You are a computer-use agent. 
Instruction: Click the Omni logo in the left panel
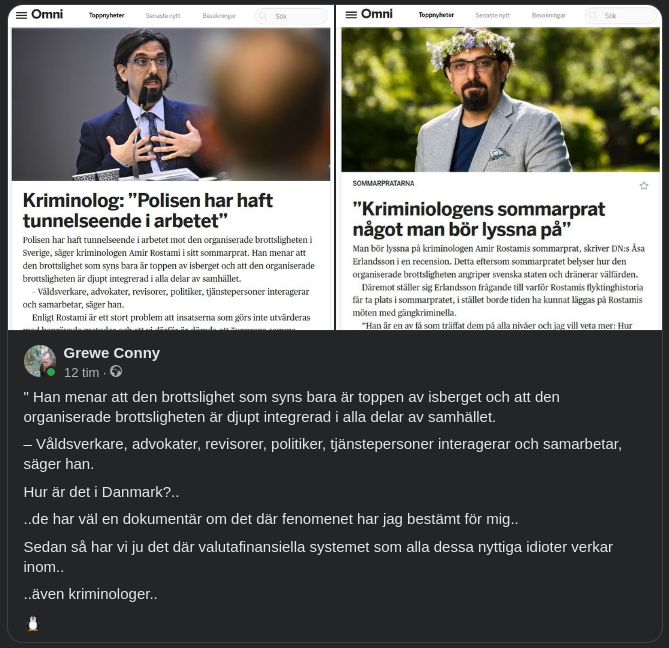[47, 15]
